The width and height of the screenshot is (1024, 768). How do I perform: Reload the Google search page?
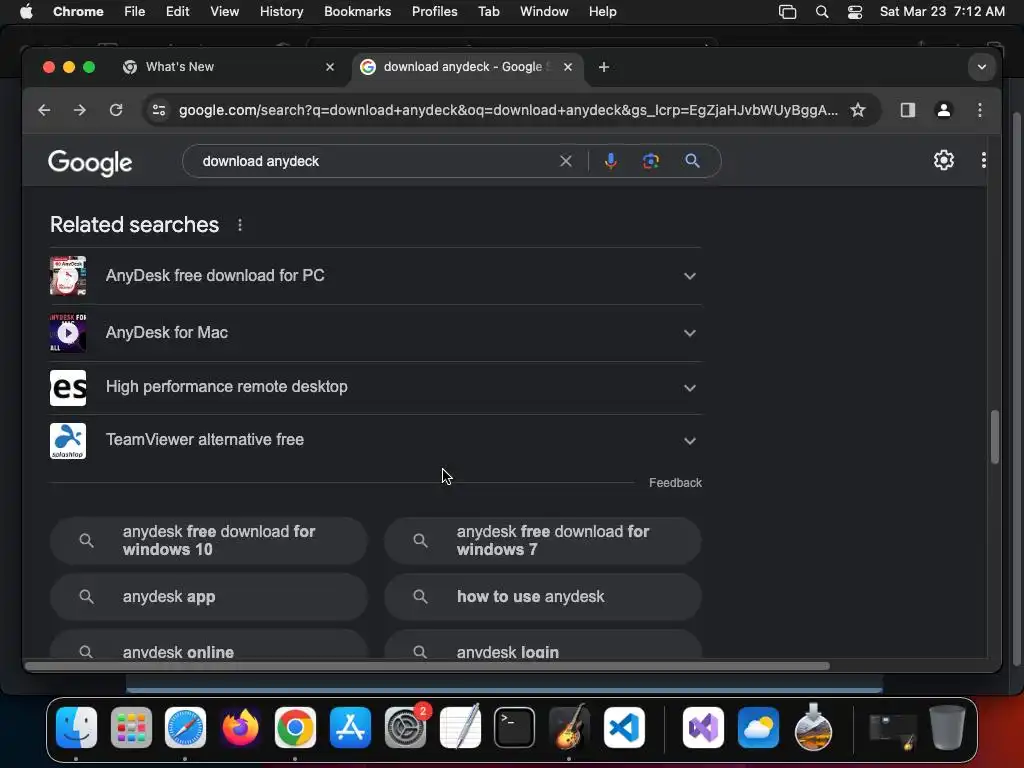116,110
